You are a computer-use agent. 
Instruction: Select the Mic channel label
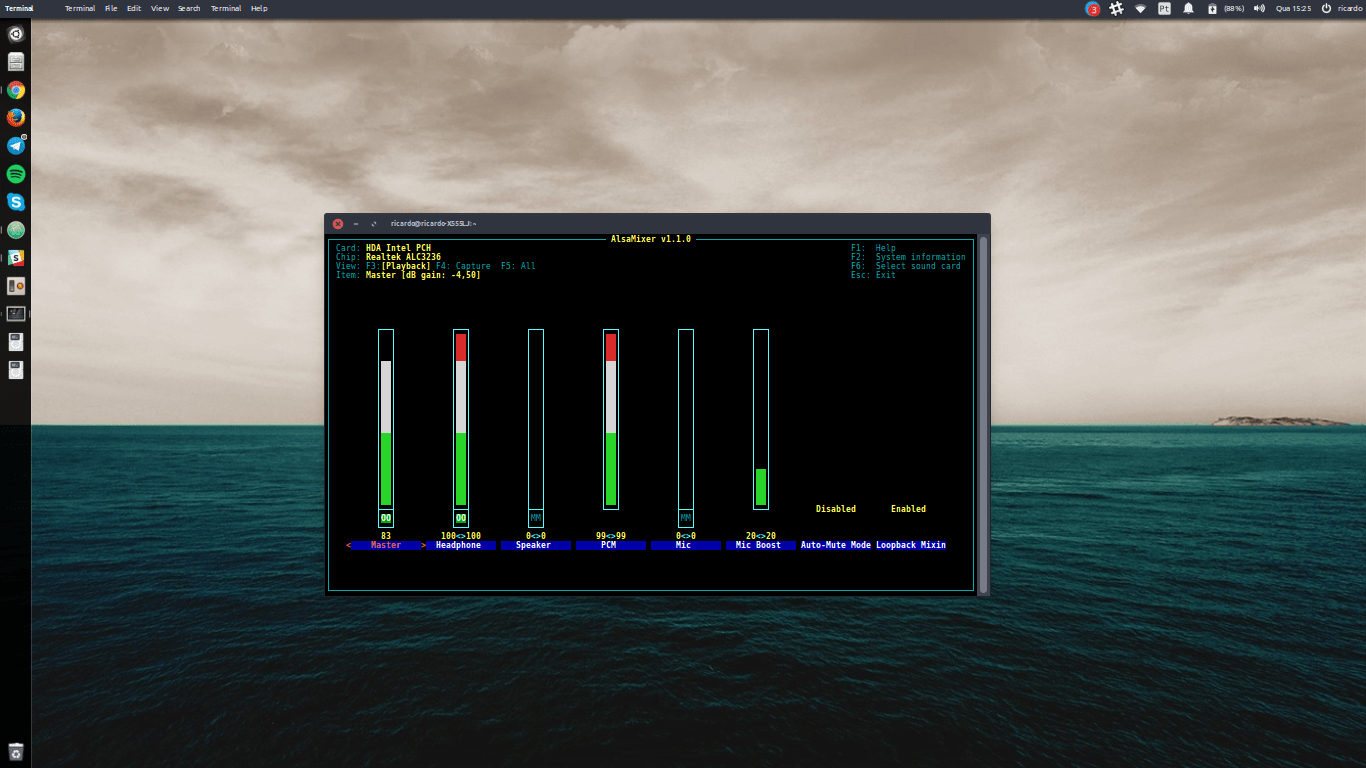(x=686, y=546)
